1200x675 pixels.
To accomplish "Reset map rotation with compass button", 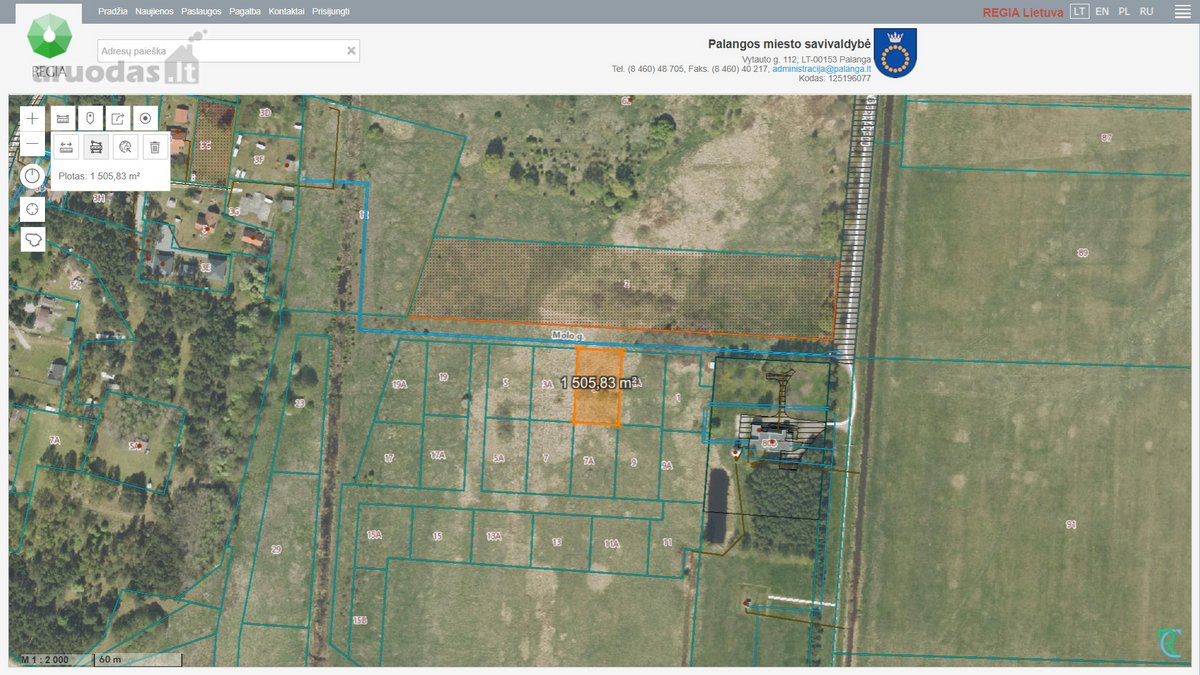I will coord(33,176).
